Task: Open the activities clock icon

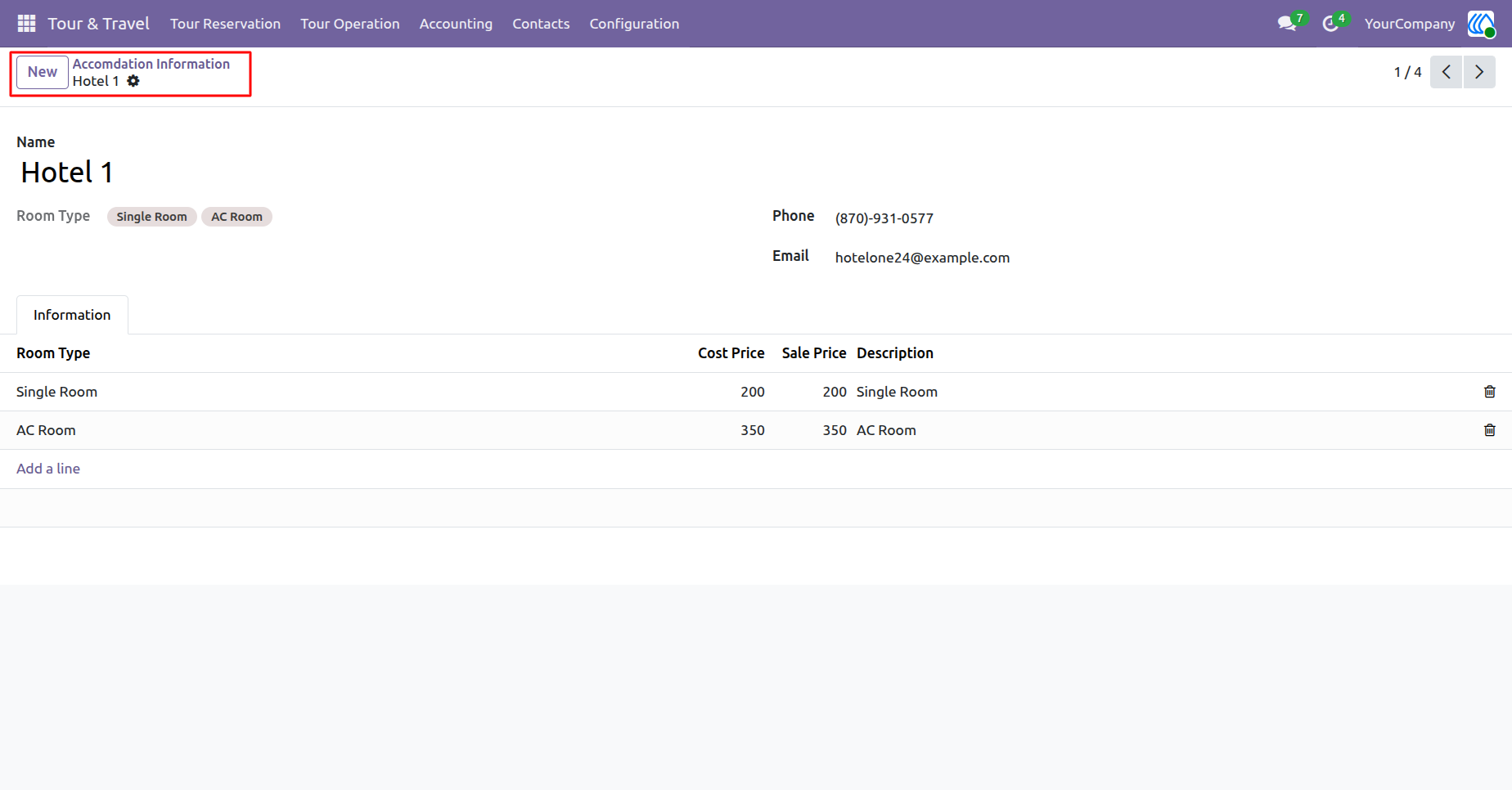Action: click(x=1330, y=24)
